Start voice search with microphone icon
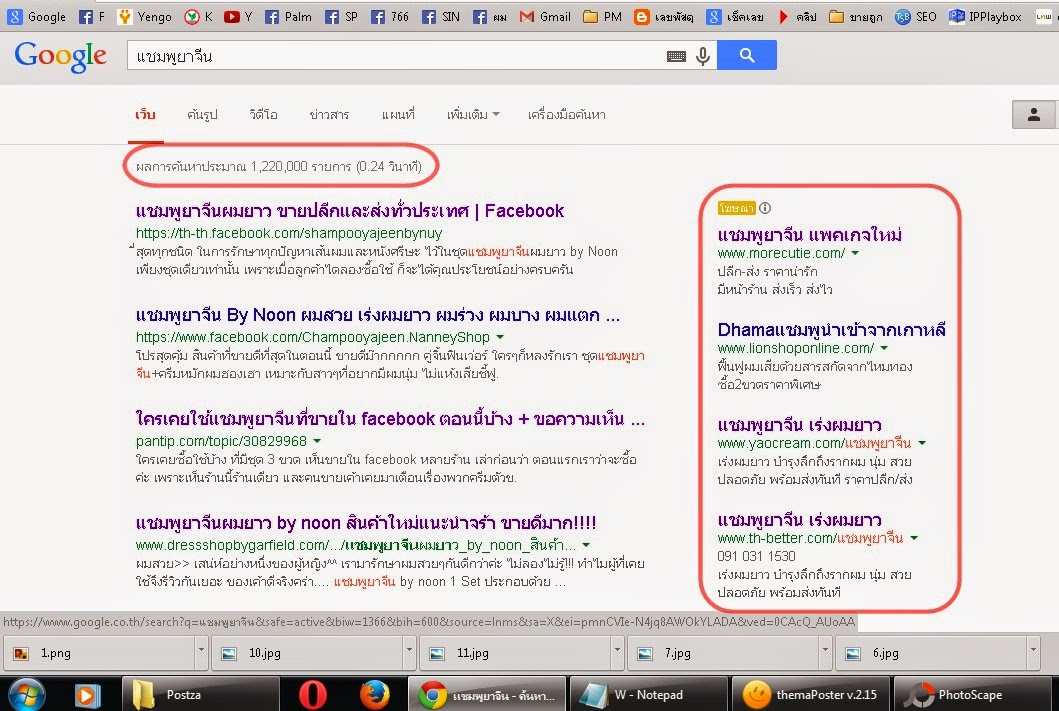Image resolution: width=1059 pixels, height=711 pixels. click(x=702, y=56)
